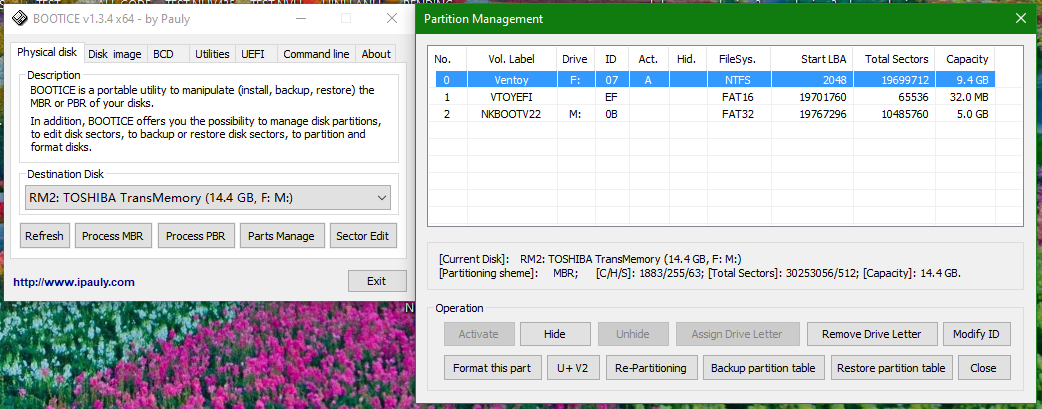The height and width of the screenshot is (409, 1042).
Task: Click the 5.0 GB capacity cell
Action: 965,114
